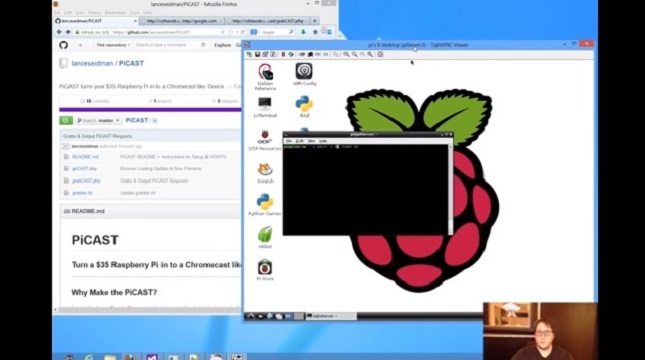Toggle TightVNC full-screen toolbar icon

click(380, 54)
